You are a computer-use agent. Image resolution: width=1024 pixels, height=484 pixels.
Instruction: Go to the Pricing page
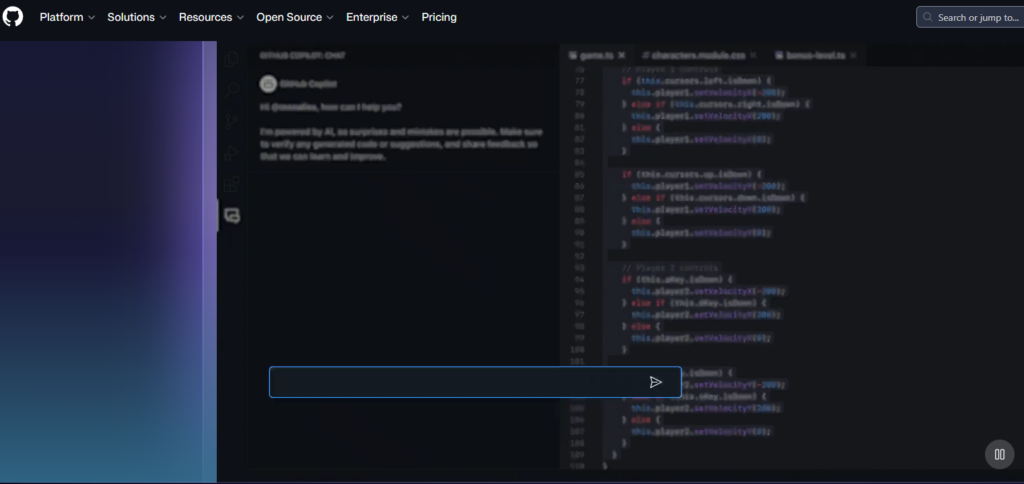click(439, 18)
